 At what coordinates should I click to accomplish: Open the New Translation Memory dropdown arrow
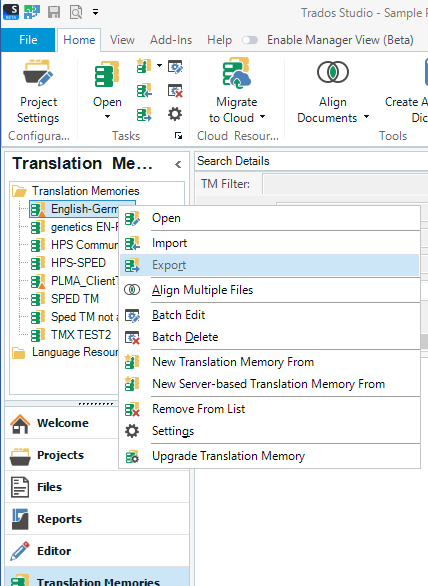pyautogui.click(x=160, y=66)
